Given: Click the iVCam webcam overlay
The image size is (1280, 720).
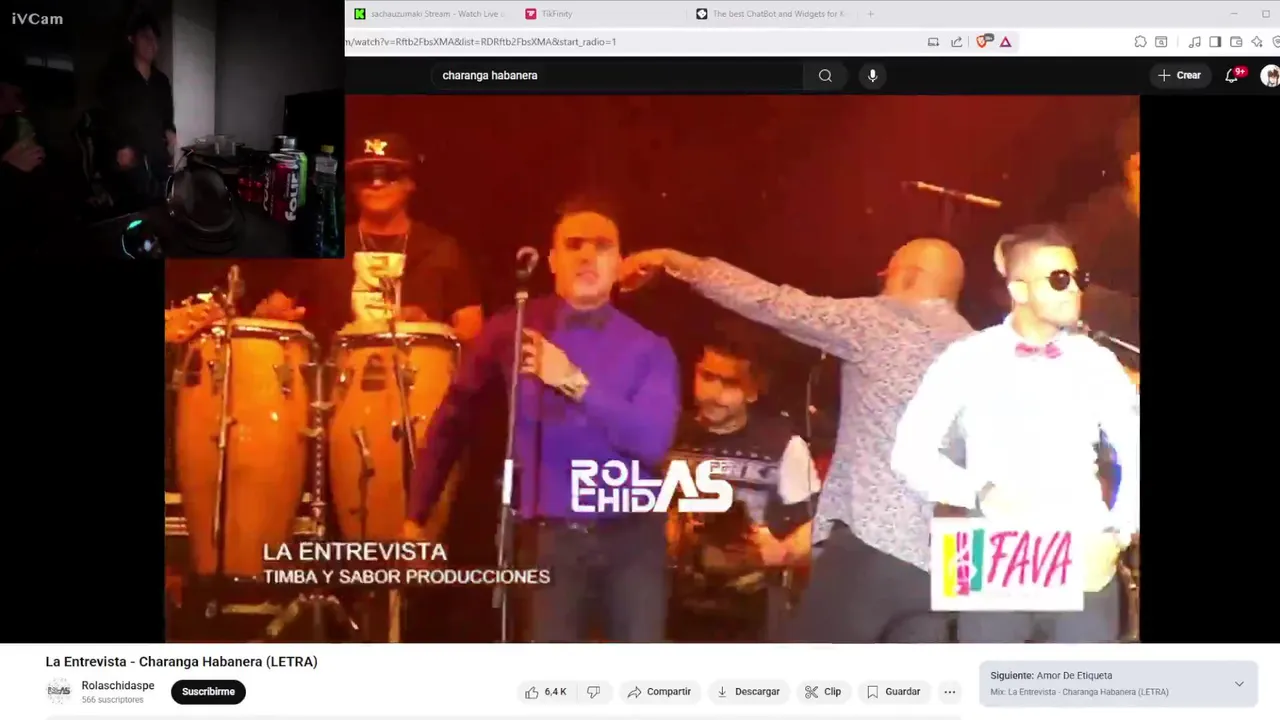Looking at the screenshot, I should [x=172, y=129].
